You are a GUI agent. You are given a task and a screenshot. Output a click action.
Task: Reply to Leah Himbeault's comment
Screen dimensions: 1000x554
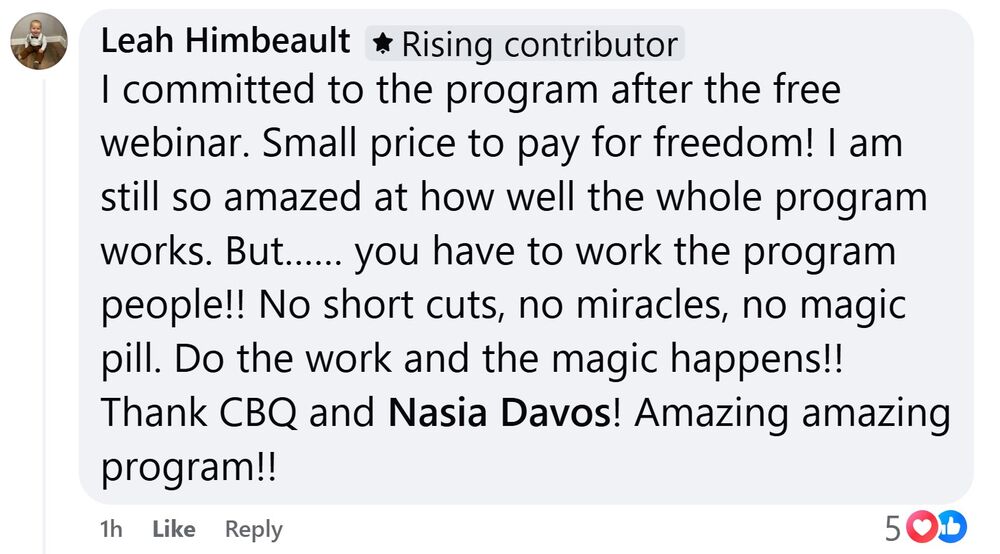point(253,529)
